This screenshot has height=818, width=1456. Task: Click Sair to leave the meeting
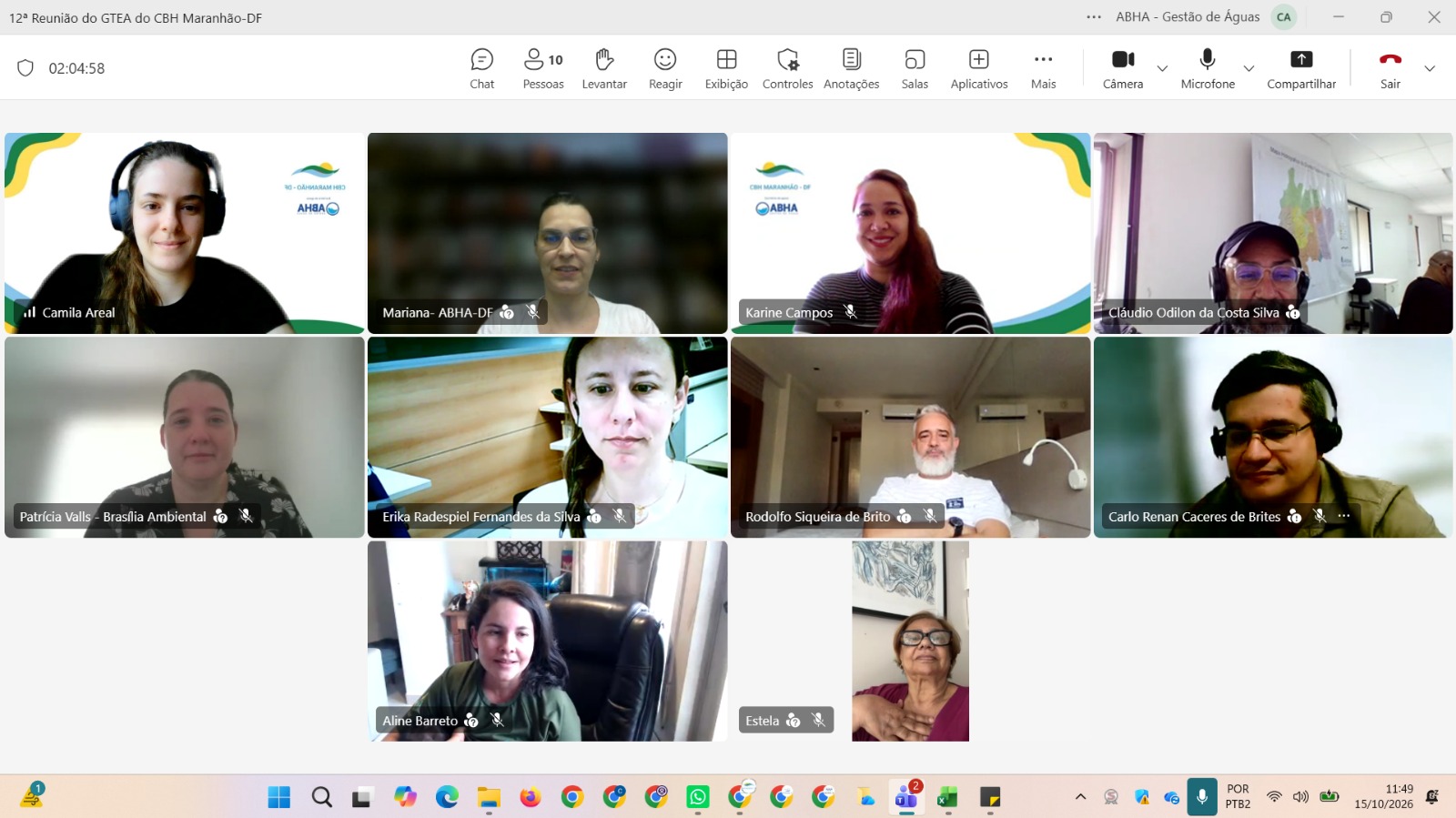click(1390, 69)
